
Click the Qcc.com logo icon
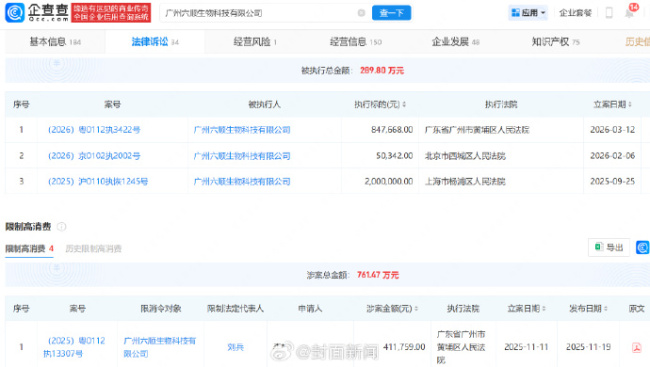tap(15, 12)
